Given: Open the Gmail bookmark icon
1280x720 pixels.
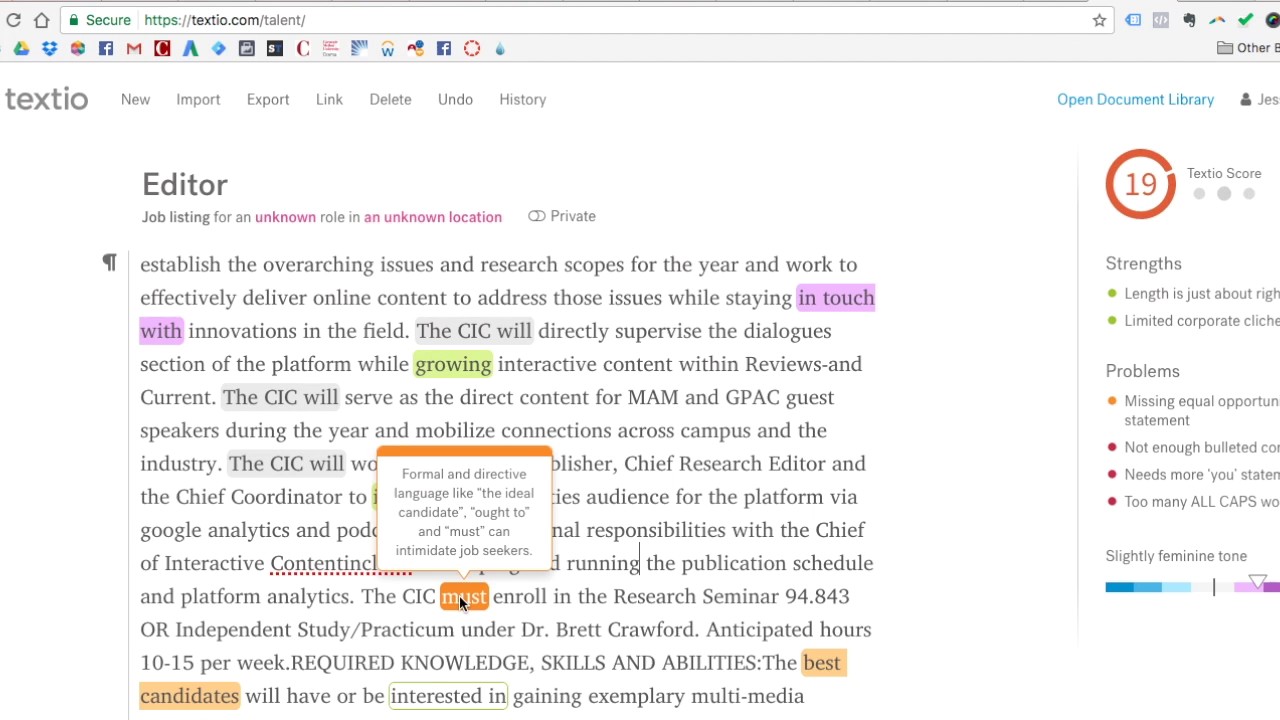Looking at the screenshot, I should tap(134, 48).
